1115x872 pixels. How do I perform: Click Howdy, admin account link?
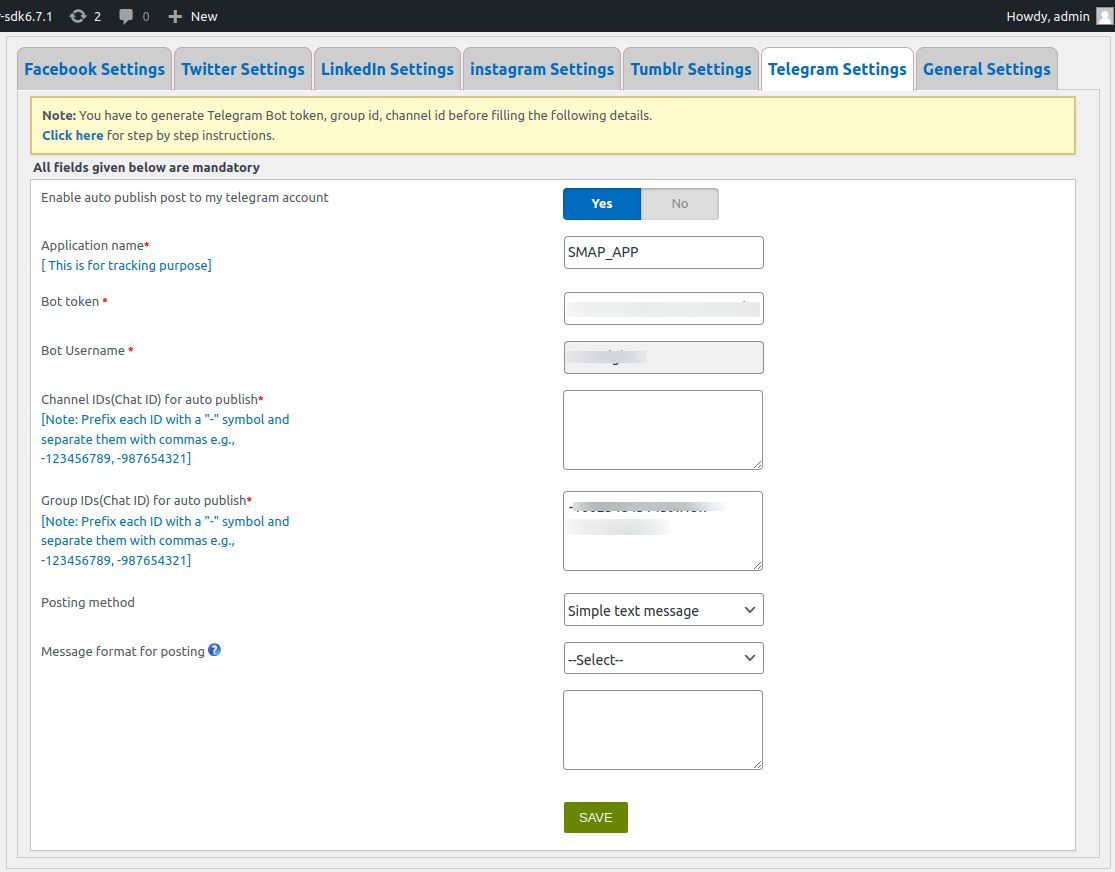1047,16
